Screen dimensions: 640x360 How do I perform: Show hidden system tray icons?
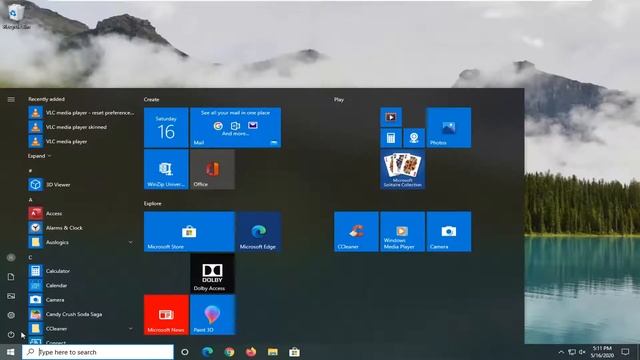(x=561, y=352)
